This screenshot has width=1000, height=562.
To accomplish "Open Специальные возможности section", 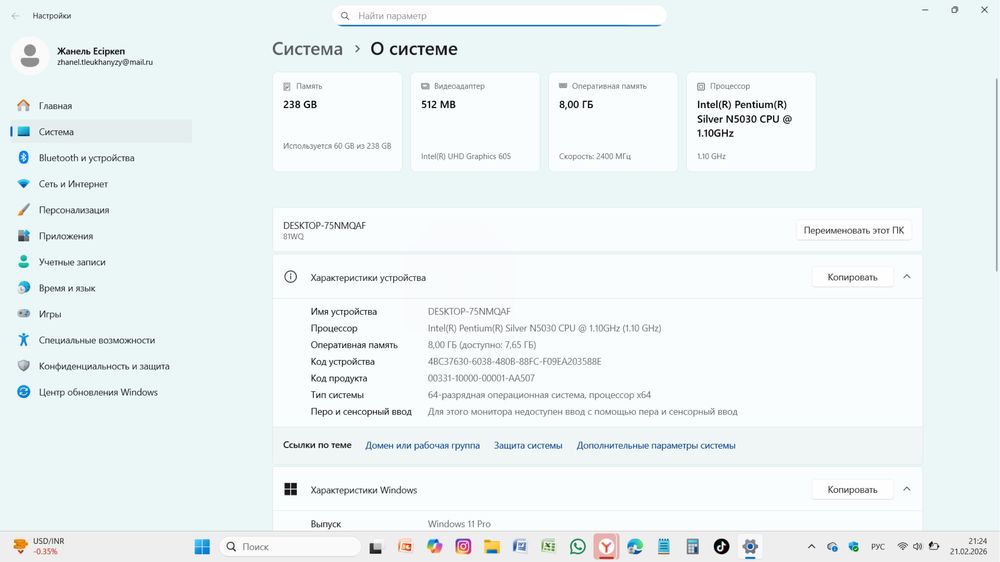I will pyautogui.click(x=101, y=340).
